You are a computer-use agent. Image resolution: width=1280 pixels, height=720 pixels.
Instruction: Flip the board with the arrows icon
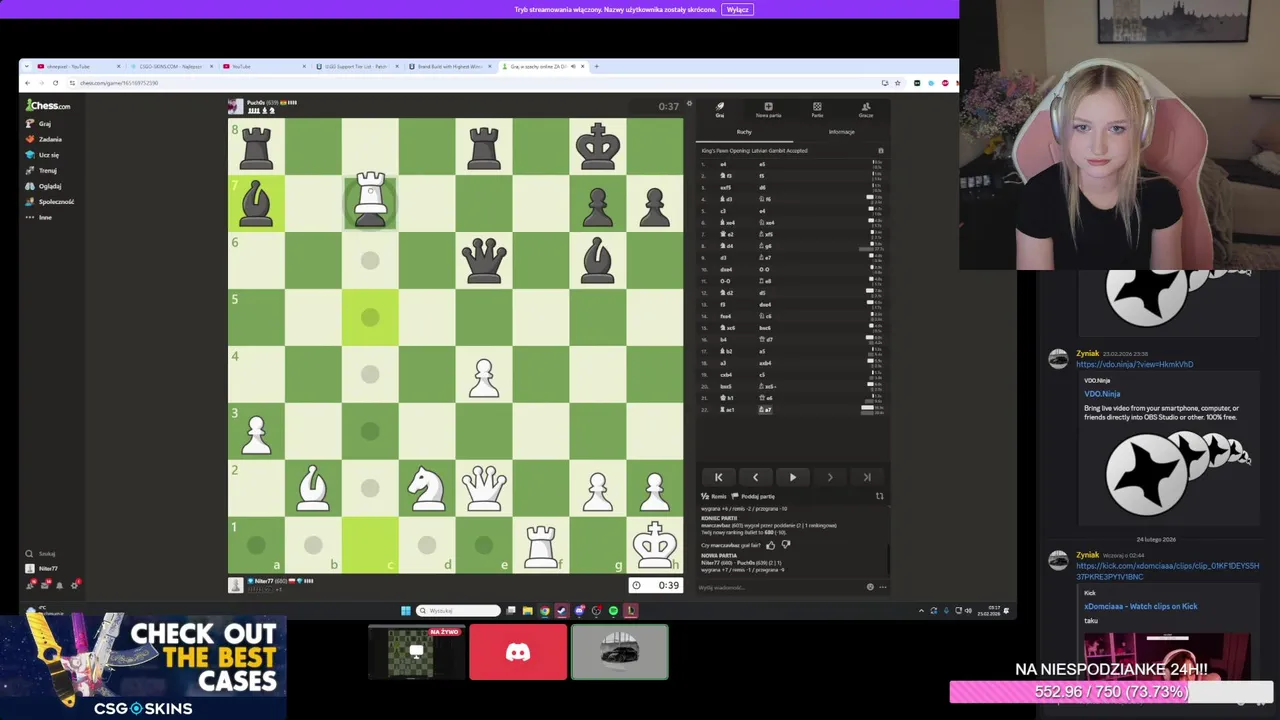coord(879,496)
